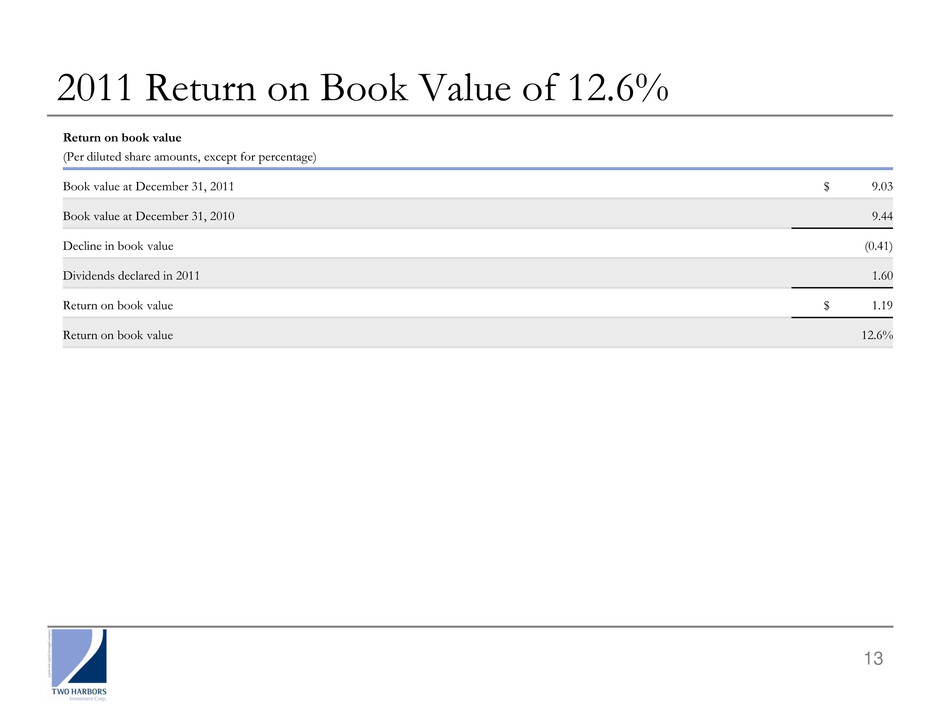940x705 pixels.
Task: Click the dollar sign beside 9.03
Action: coord(814,186)
